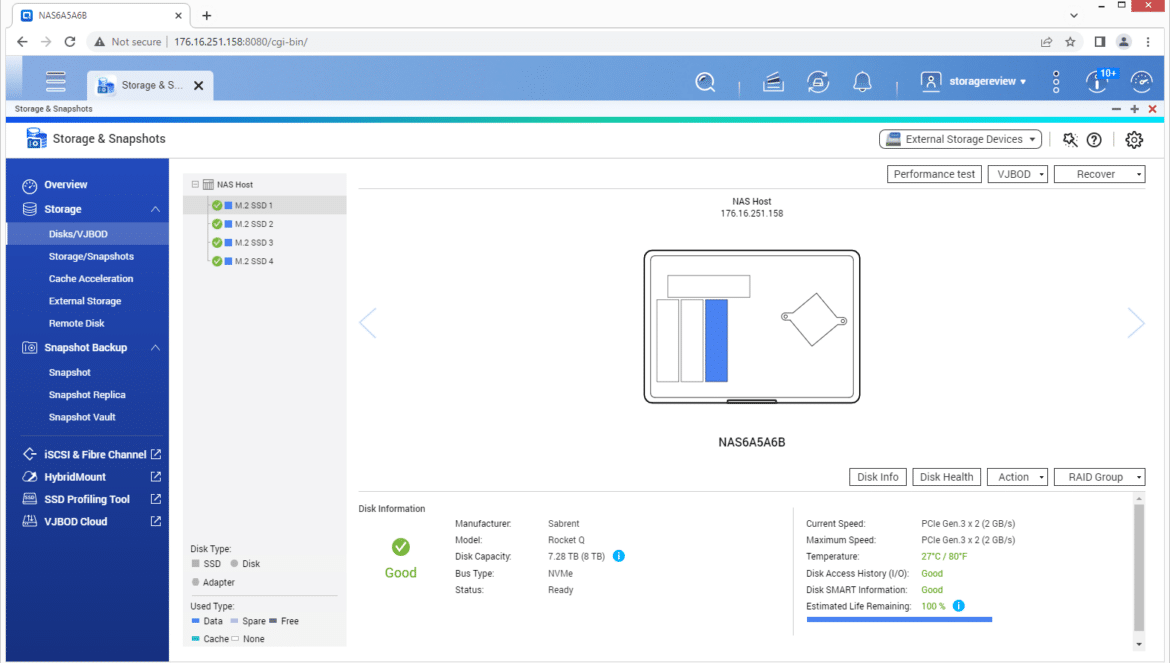Open the Action dropdown
This screenshot has height=663, width=1170.
pos(1017,477)
